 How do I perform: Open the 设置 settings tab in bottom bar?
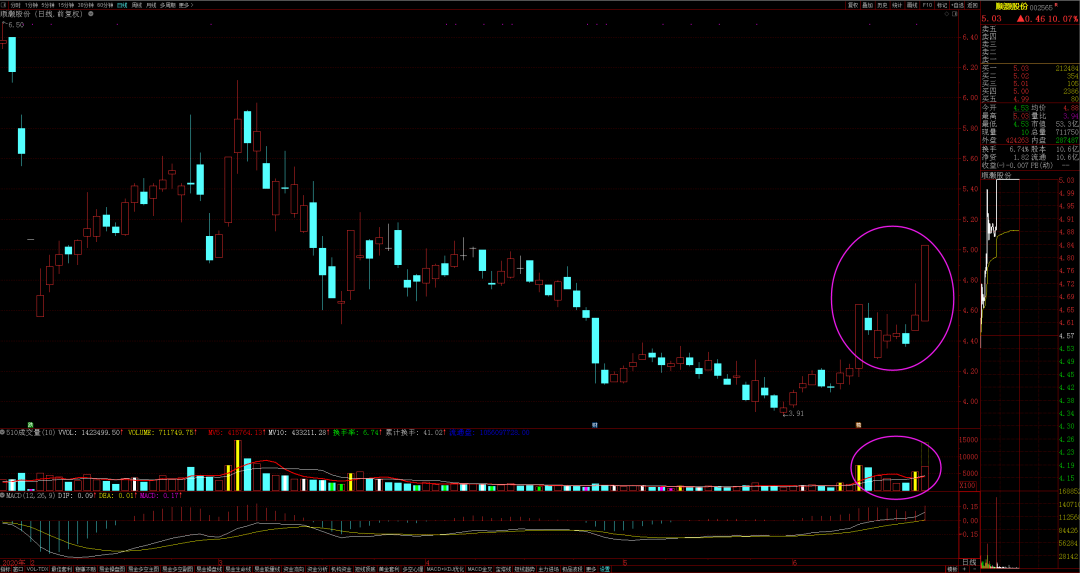pos(604,570)
